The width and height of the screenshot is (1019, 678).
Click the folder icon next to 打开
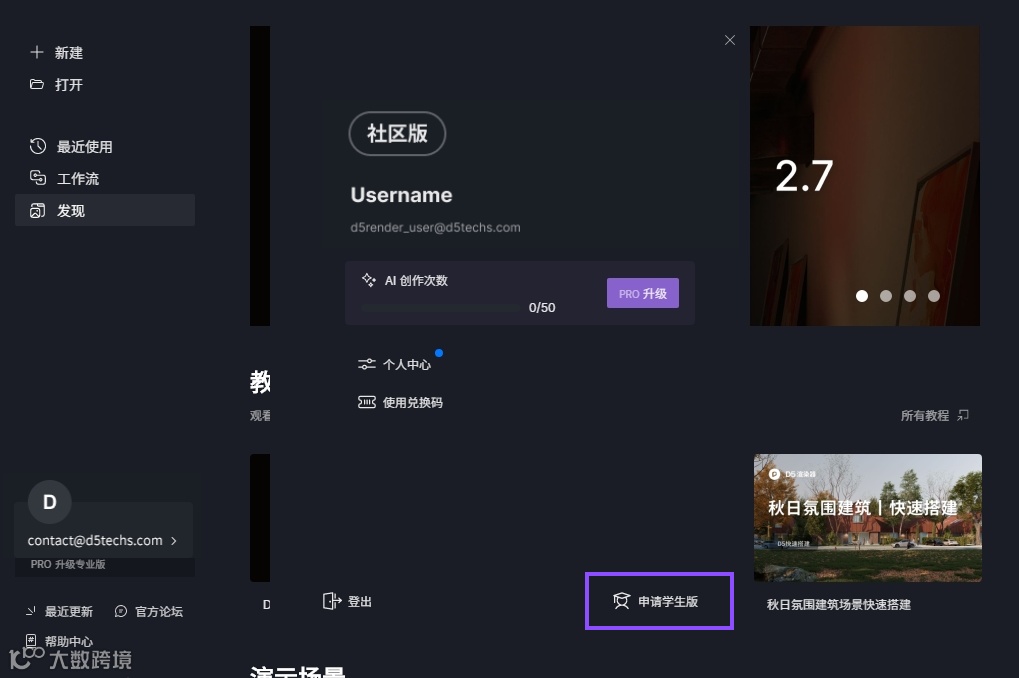37,85
